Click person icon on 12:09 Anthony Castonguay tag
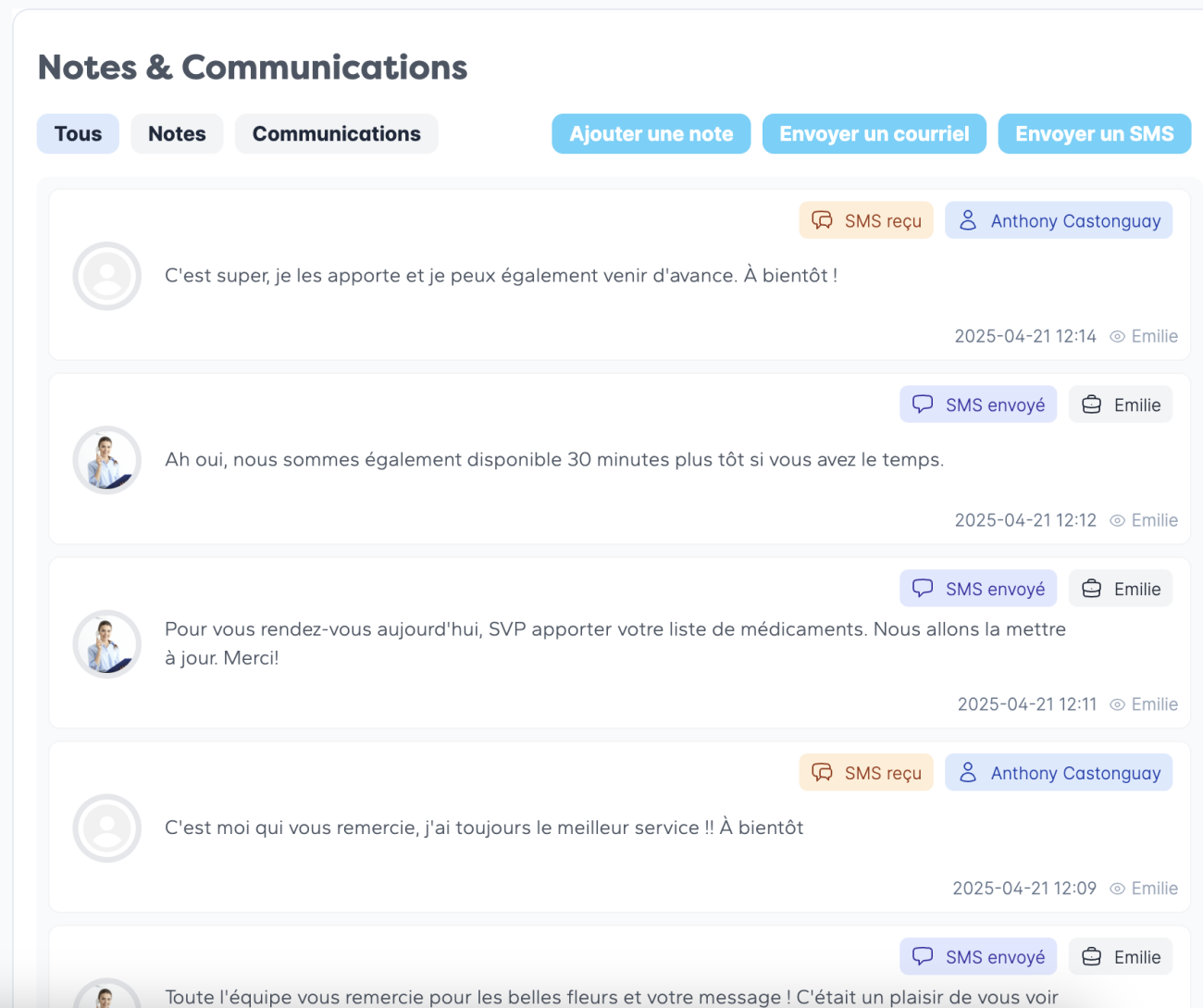The height and width of the screenshot is (1008, 1203). (968, 773)
